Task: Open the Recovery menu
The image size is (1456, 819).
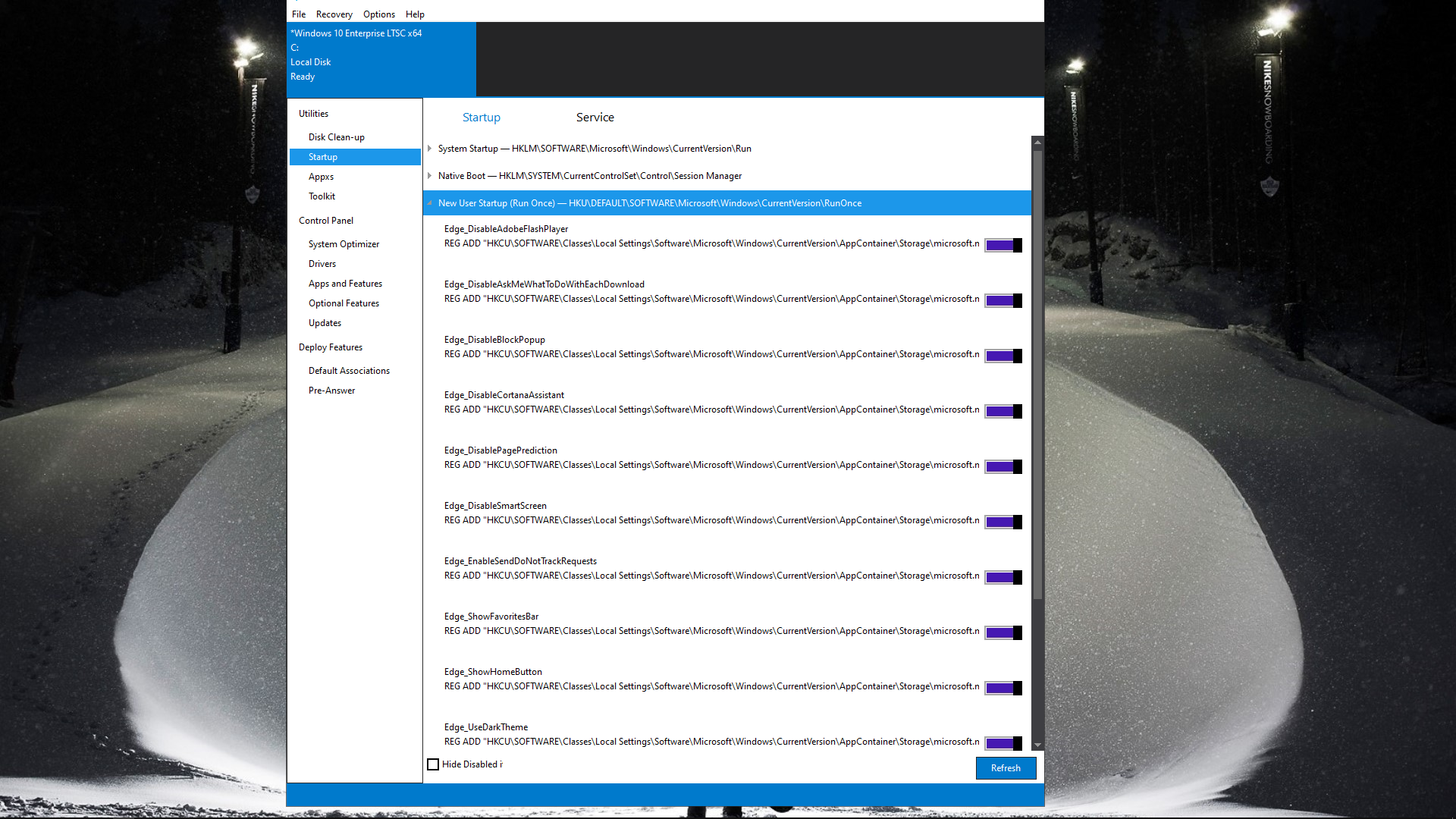Action: (x=334, y=14)
